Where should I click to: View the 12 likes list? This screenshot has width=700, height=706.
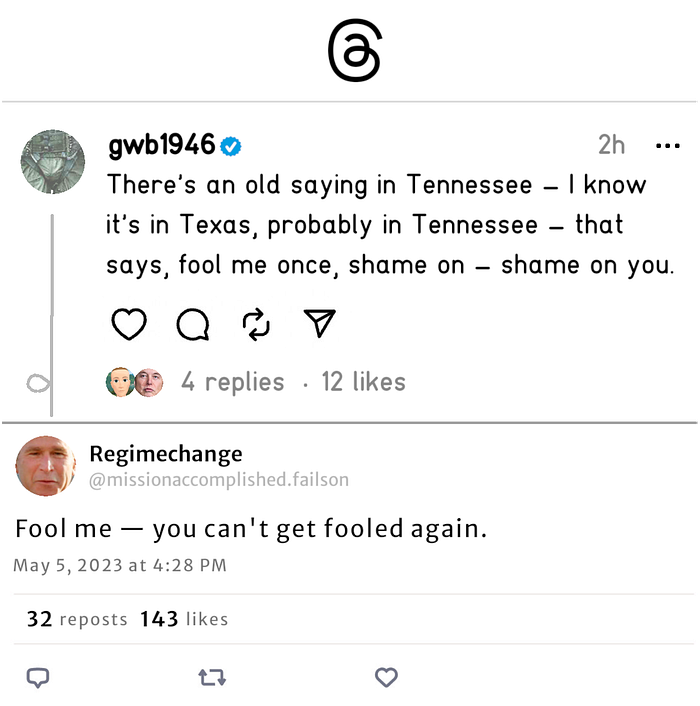click(x=364, y=382)
